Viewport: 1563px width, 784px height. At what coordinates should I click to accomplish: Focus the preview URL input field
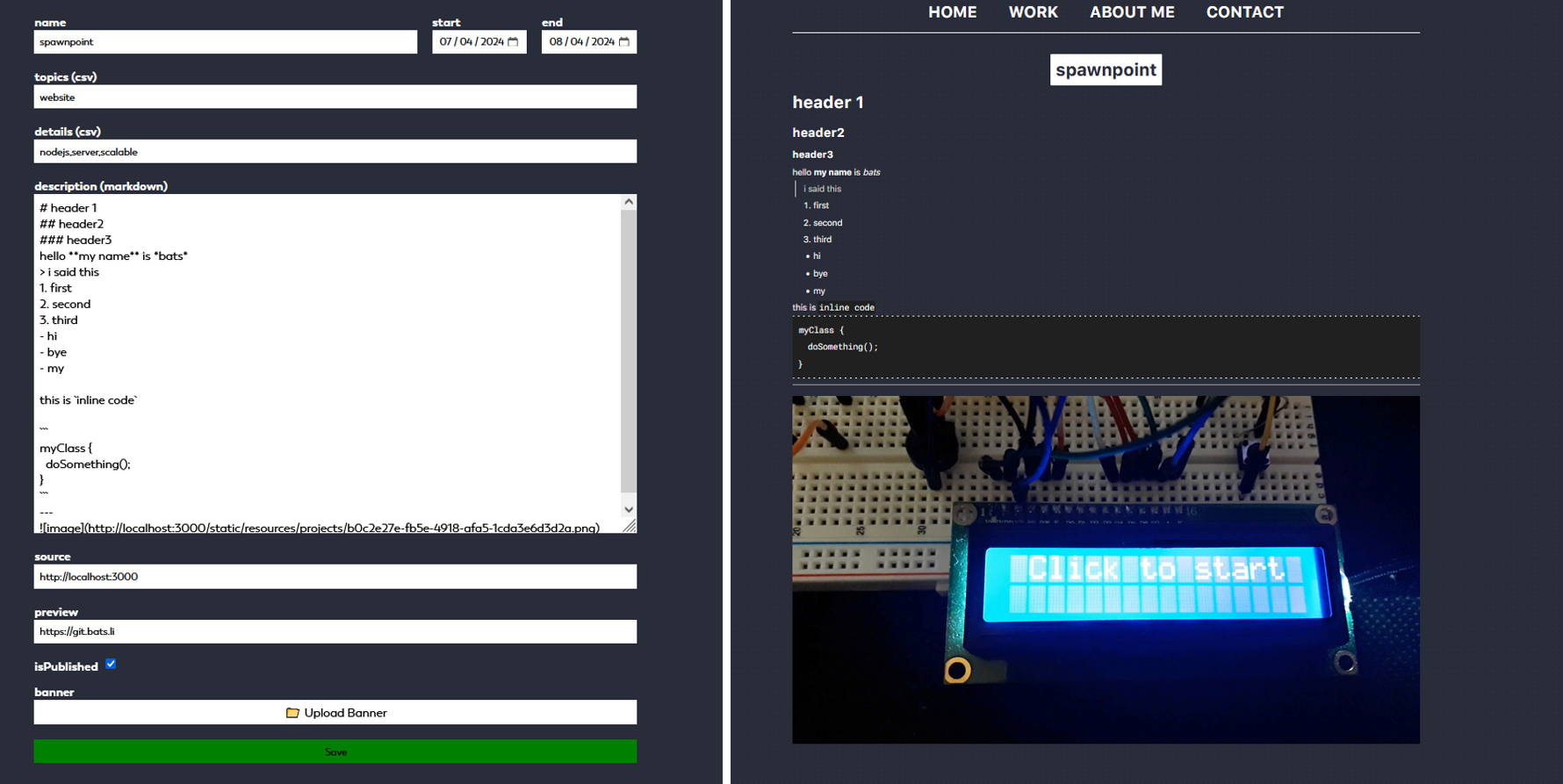coord(335,631)
